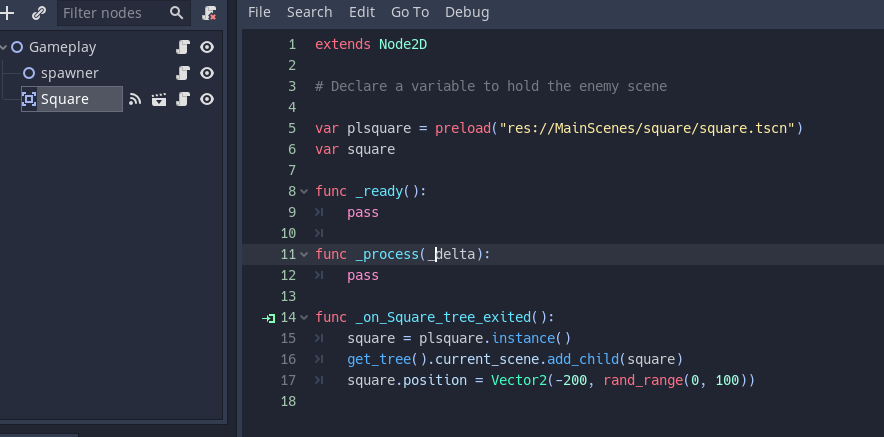Collapse the Gameplay tree node
Viewport: 884px width, 437px height.
pyautogui.click(x=4, y=47)
